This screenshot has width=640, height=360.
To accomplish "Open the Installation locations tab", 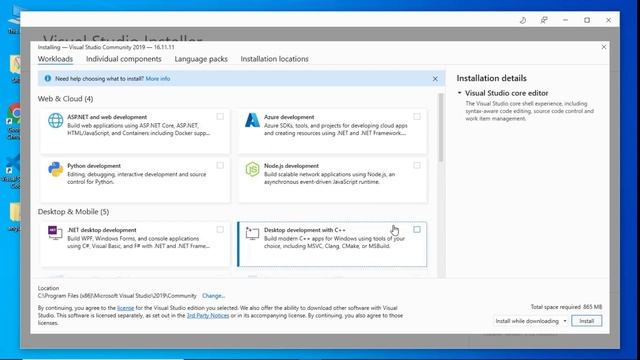I will [x=274, y=59].
